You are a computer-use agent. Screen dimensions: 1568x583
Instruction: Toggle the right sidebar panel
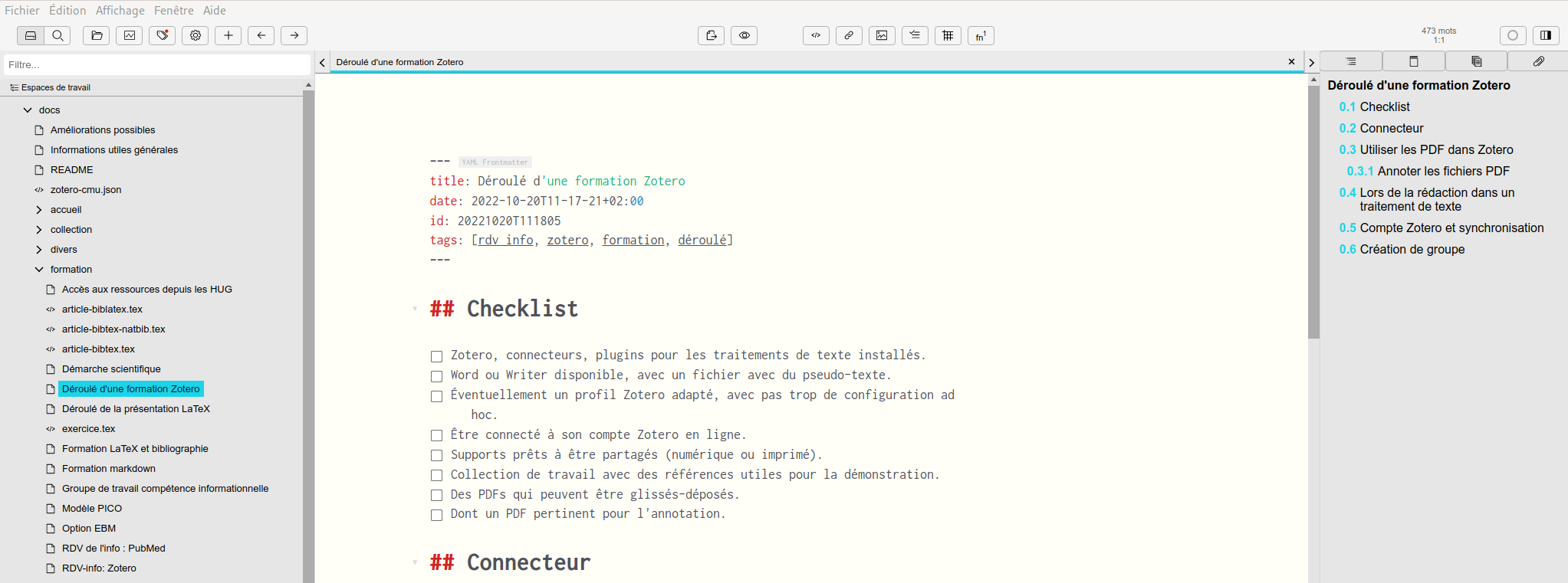click(1546, 35)
